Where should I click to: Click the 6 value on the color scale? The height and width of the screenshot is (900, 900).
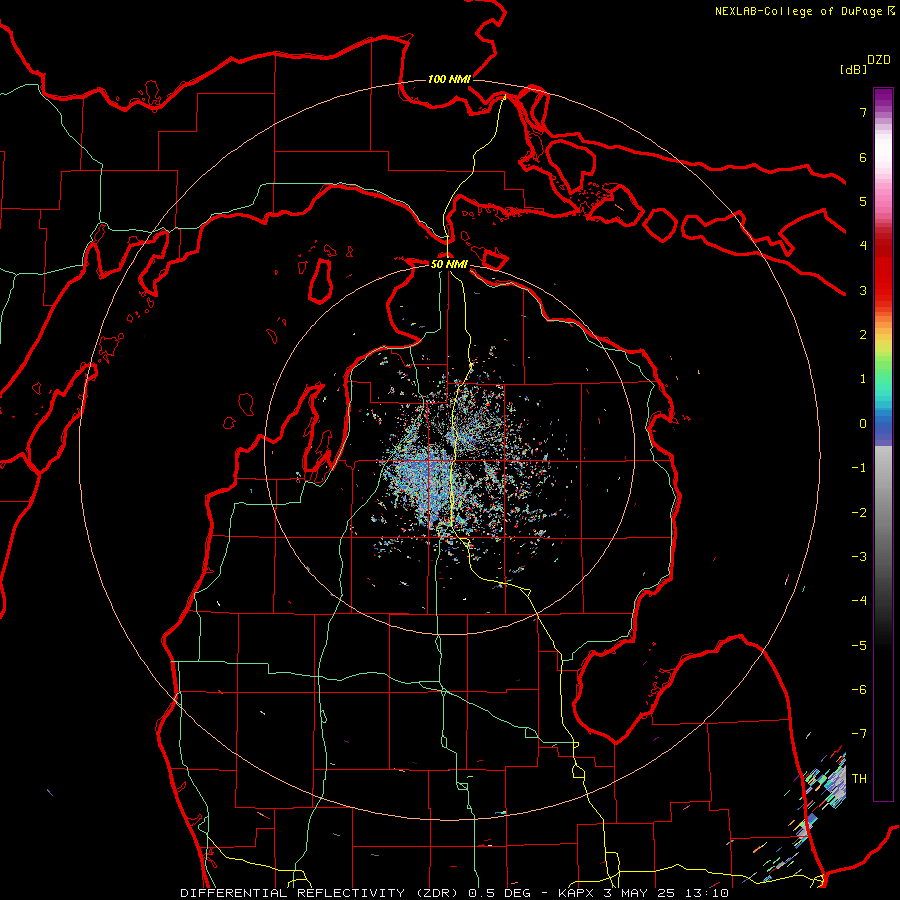click(x=863, y=157)
